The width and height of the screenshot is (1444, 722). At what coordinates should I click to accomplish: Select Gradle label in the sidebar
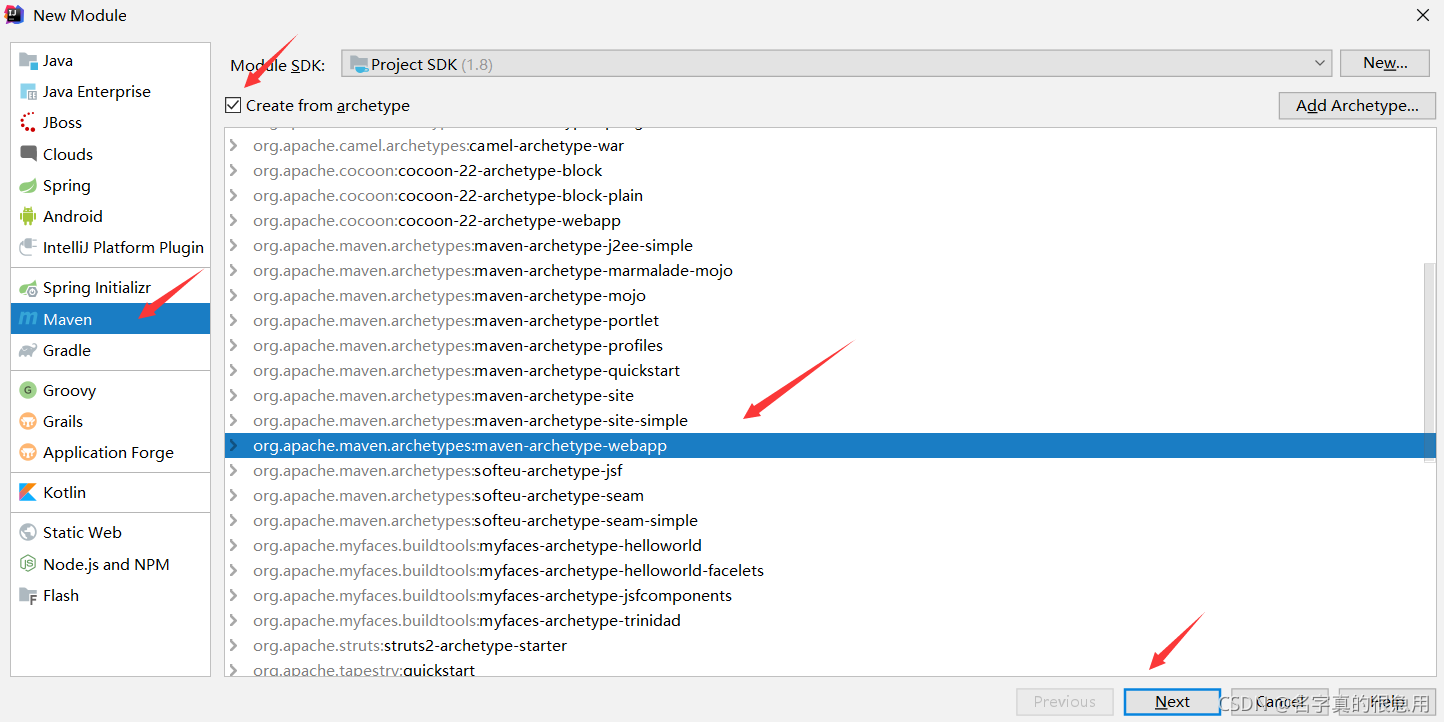tap(67, 351)
